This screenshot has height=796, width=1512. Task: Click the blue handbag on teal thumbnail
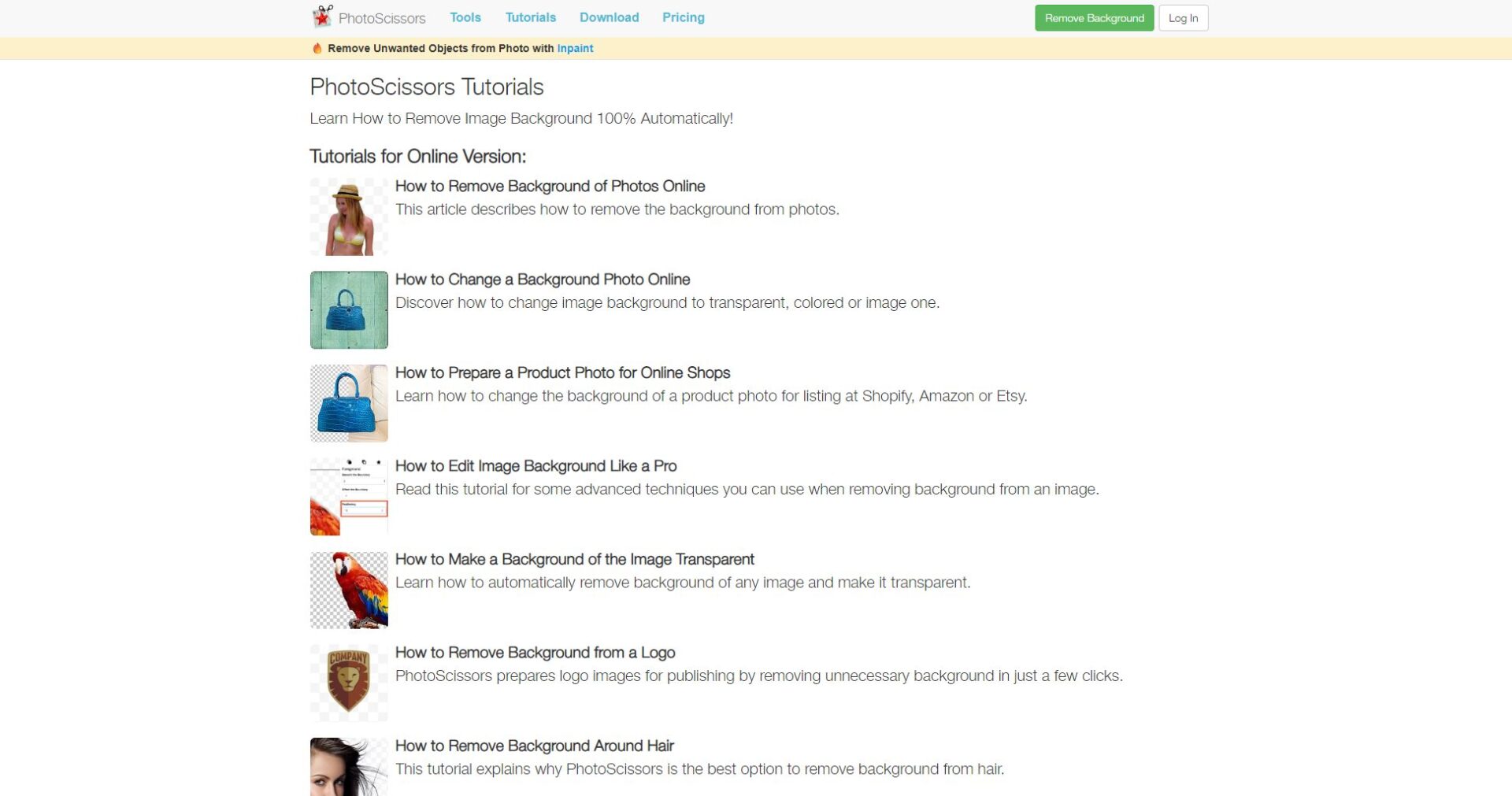pyautogui.click(x=349, y=310)
